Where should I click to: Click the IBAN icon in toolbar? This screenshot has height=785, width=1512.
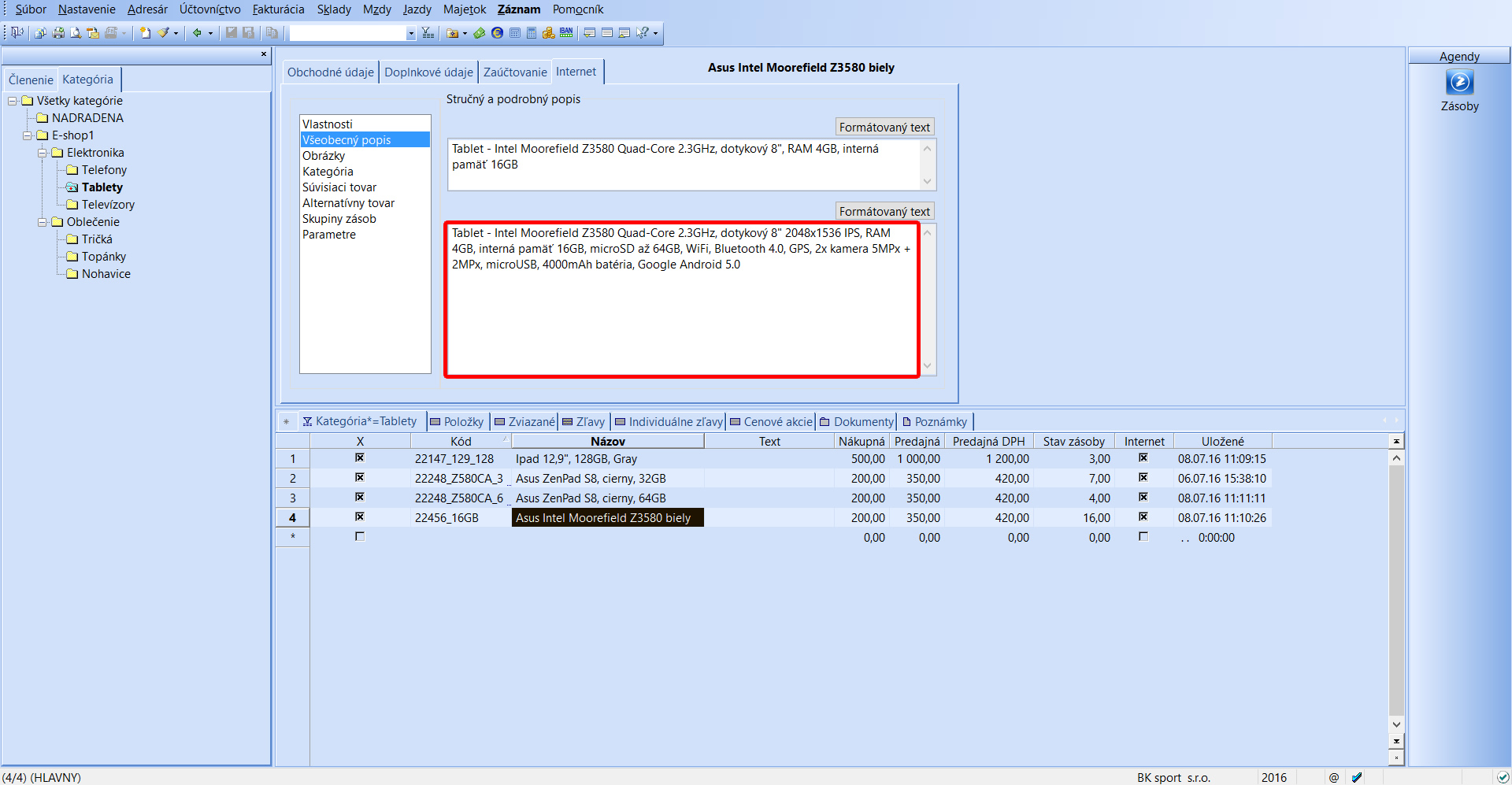[x=566, y=32]
